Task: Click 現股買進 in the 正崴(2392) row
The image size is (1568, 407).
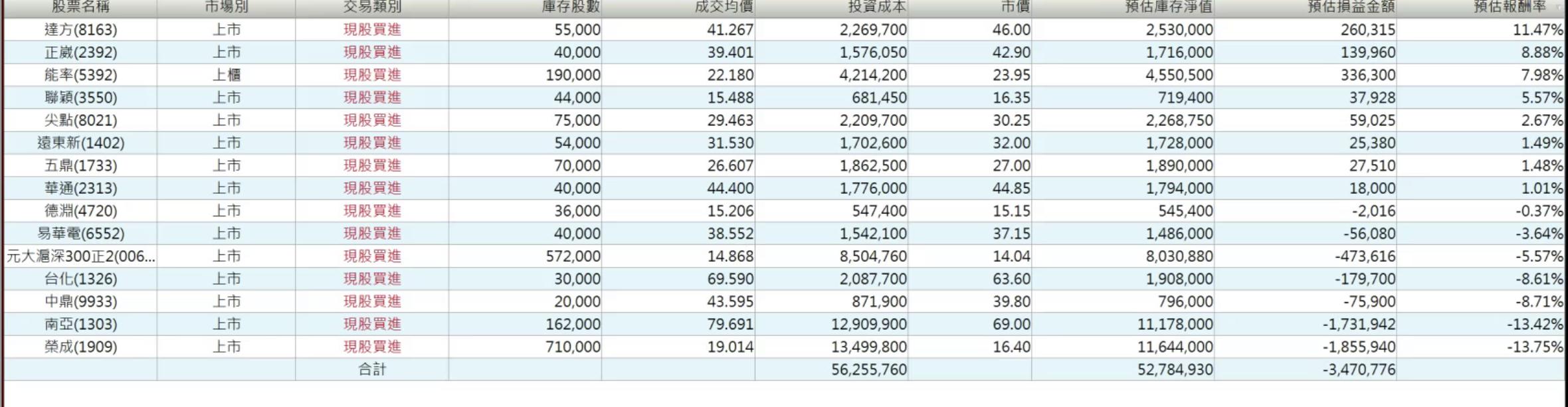Action: coord(372,52)
